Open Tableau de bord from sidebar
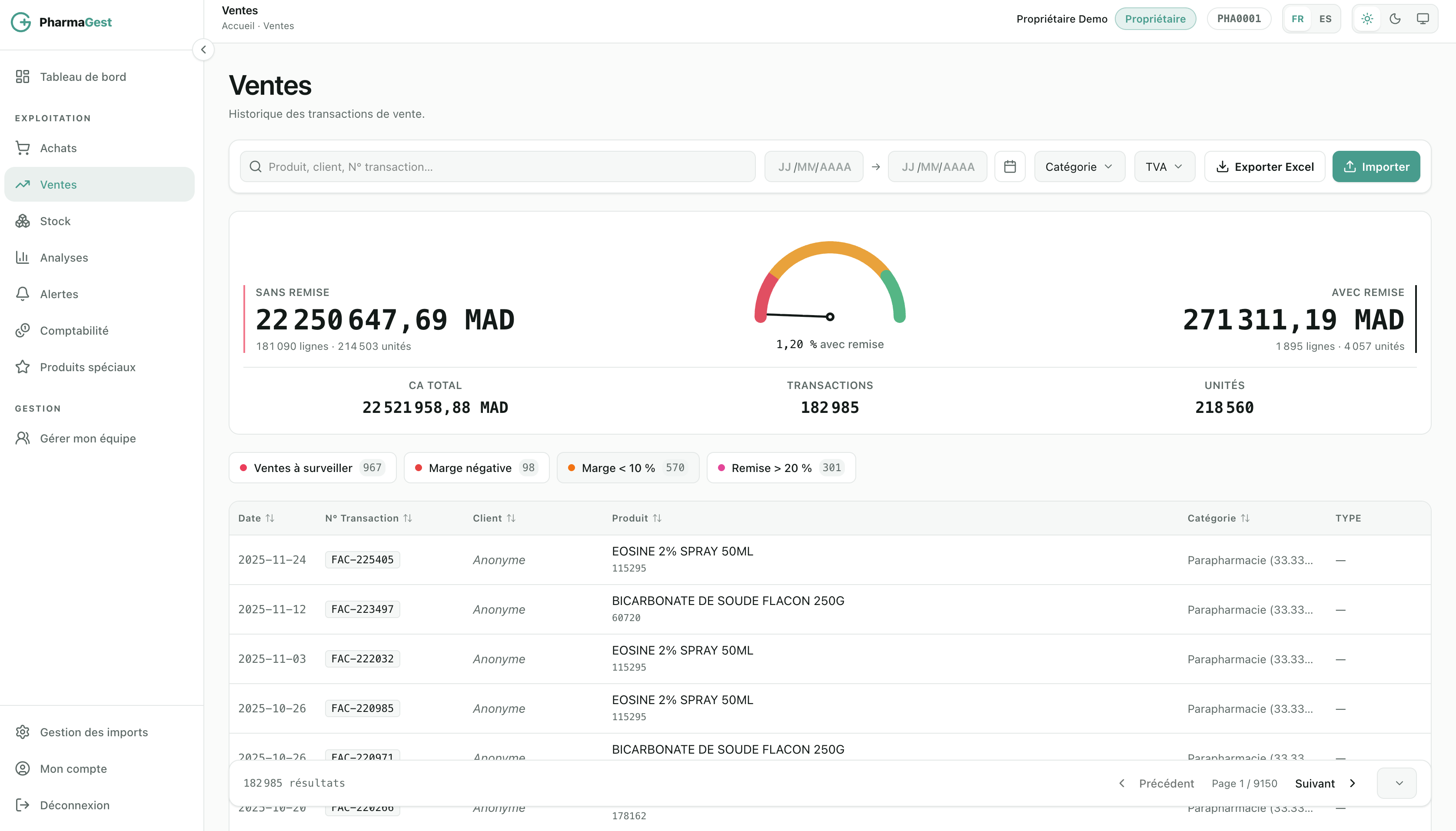 99,76
